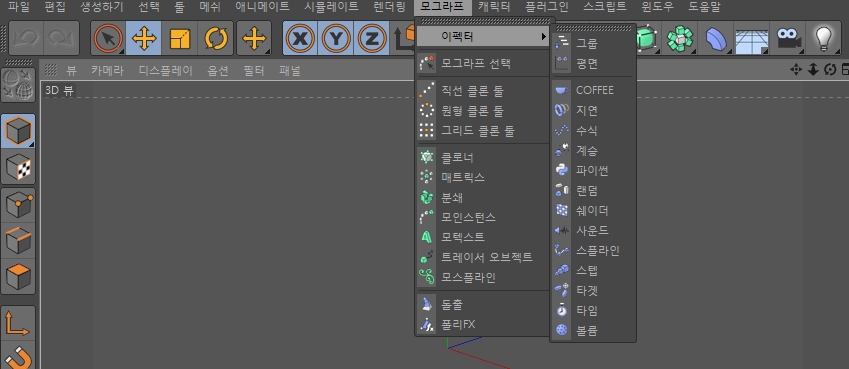
Task: Open the viewport 카메라 menu
Action: pyautogui.click(x=107, y=70)
